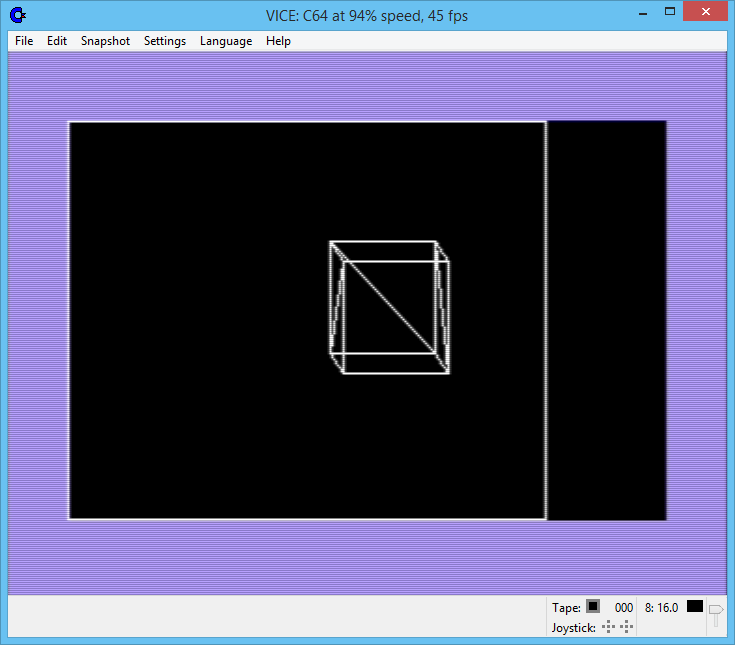Image resolution: width=735 pixels, height=645 pixels.
Task: Click the tape control status icon
Action: tap(593, 606)
